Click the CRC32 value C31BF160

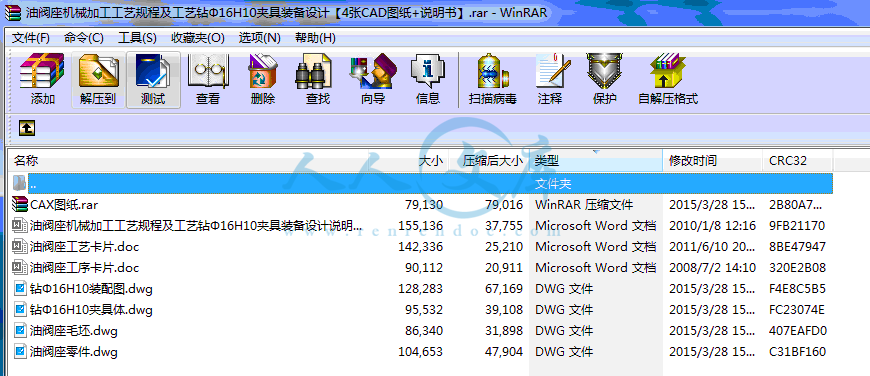[797, 352]
